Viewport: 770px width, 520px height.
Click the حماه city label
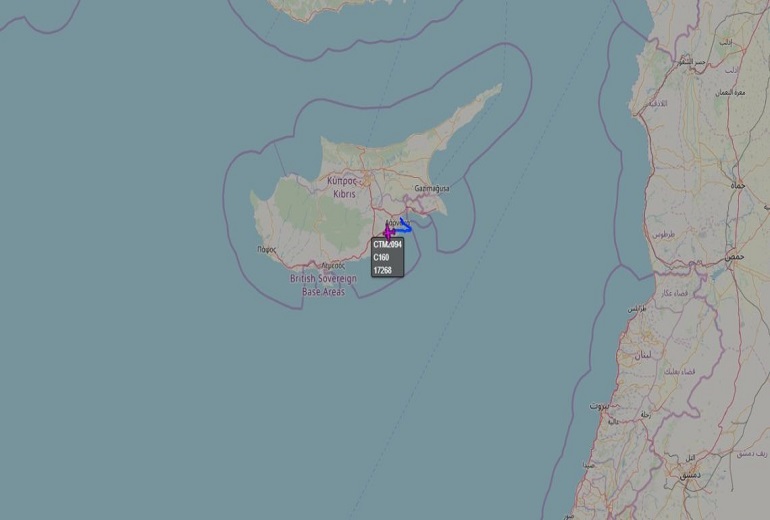pos(738,186)
